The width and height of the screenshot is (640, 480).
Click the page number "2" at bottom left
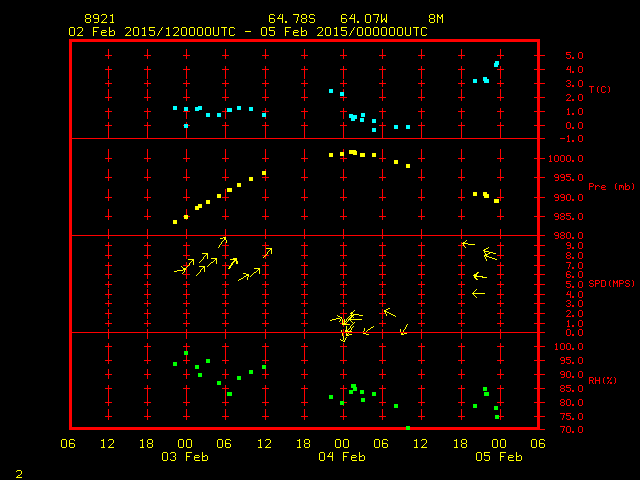pyautogui.click(x=19, y=474)
